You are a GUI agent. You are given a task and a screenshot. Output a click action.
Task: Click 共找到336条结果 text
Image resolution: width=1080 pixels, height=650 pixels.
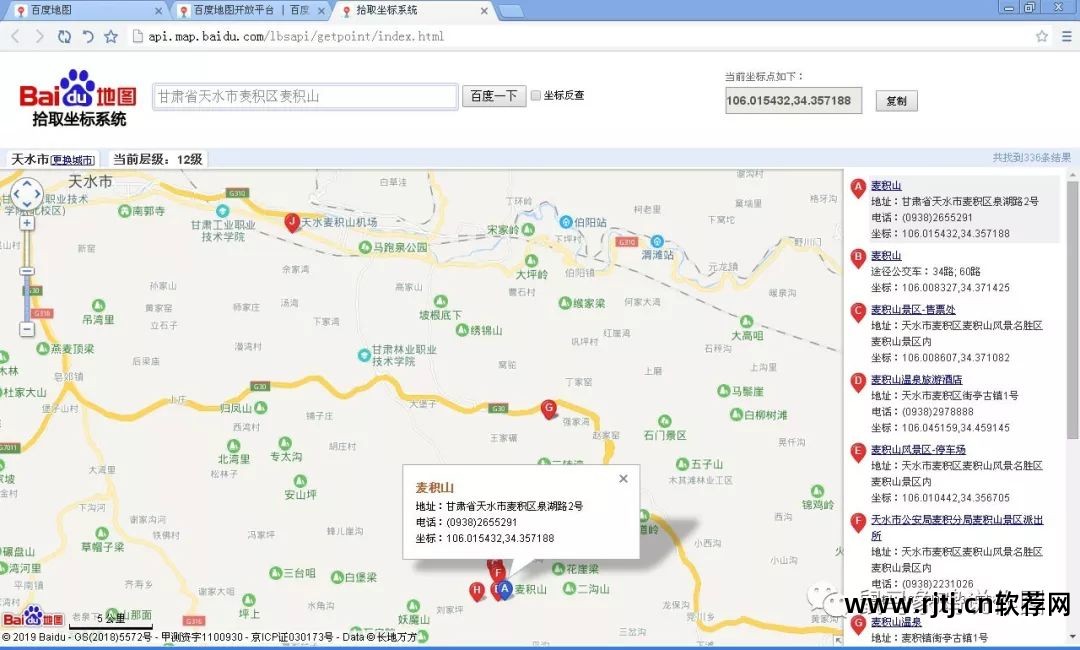click(x=1031, y=158)
